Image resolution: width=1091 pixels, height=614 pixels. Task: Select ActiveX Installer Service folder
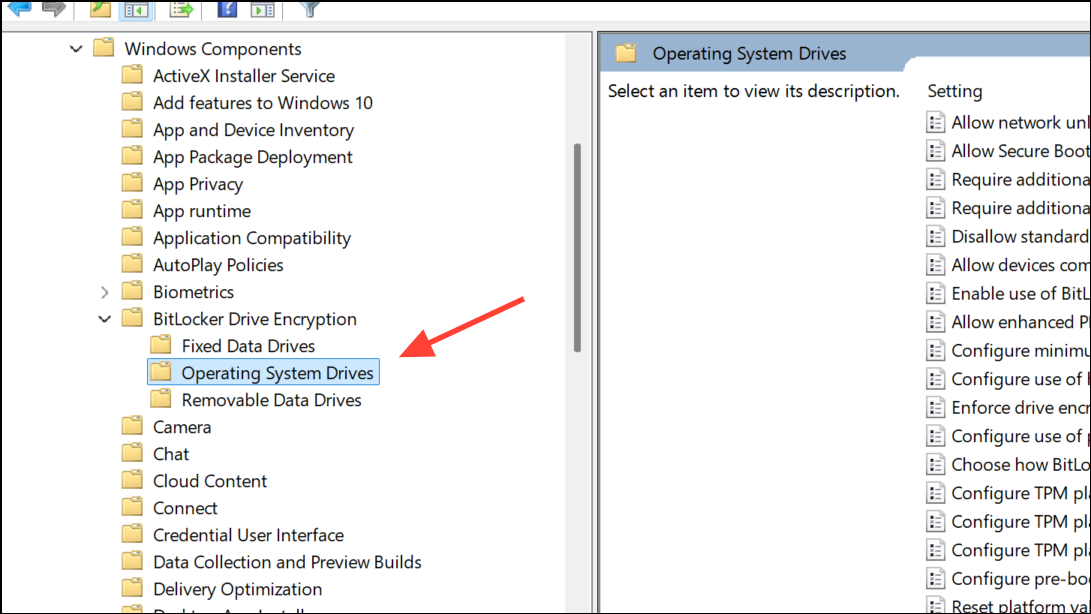(x=229, y=76)
